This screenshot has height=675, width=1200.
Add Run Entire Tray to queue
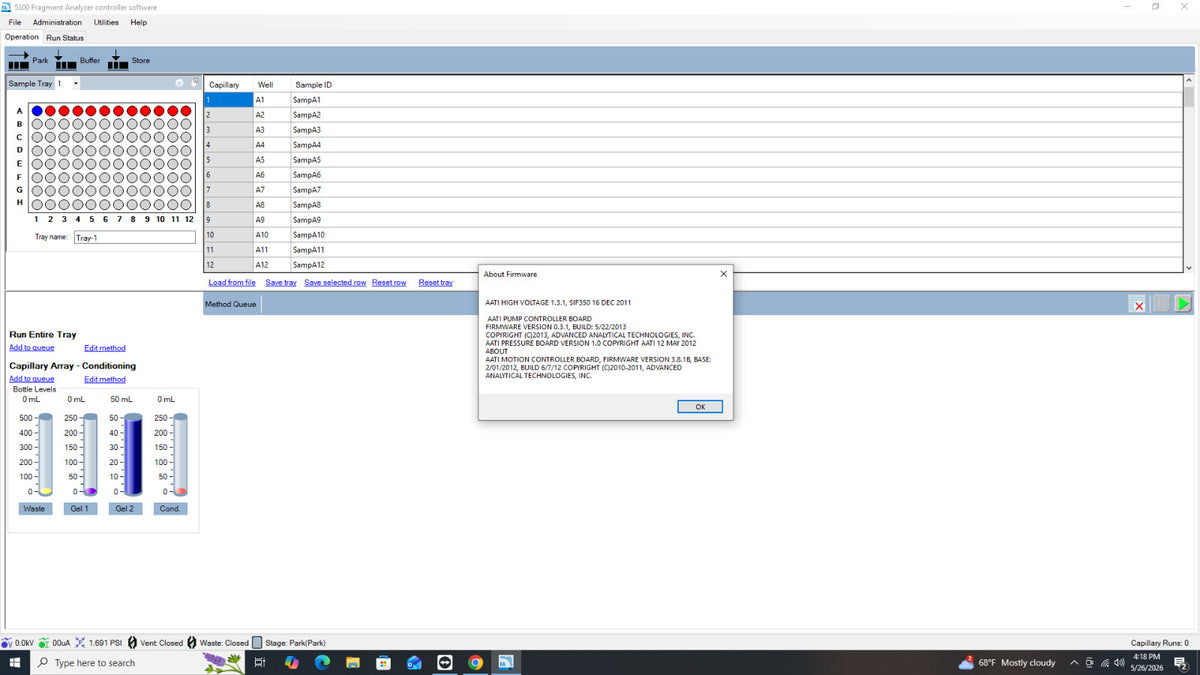32,348
